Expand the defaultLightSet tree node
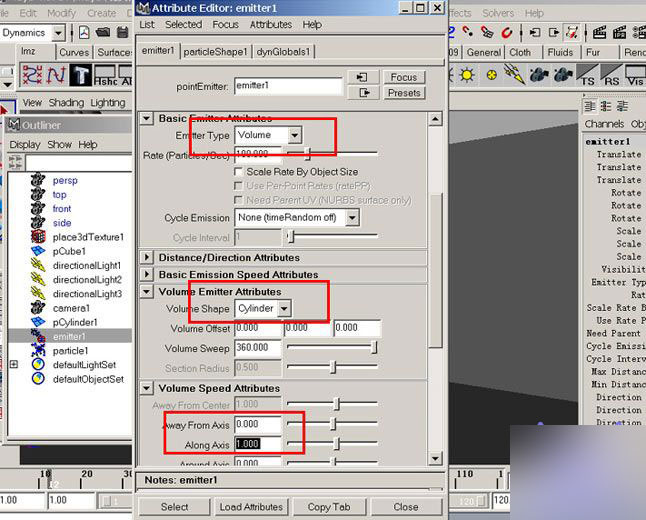The width and height of the screenshot is (646, 520). 14,365
